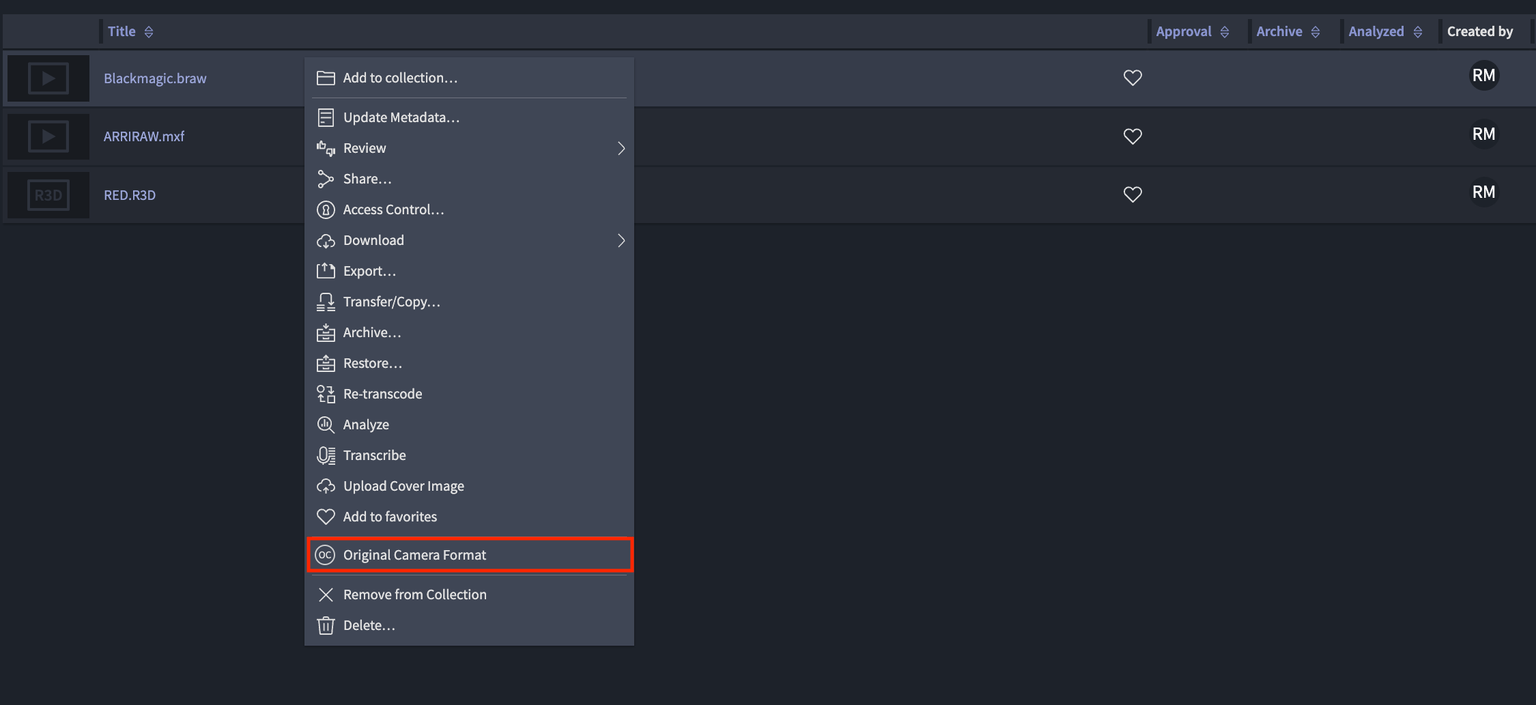Click the Created by column header
This screenshot has width=1536, height=705.
pos(1480,32)
